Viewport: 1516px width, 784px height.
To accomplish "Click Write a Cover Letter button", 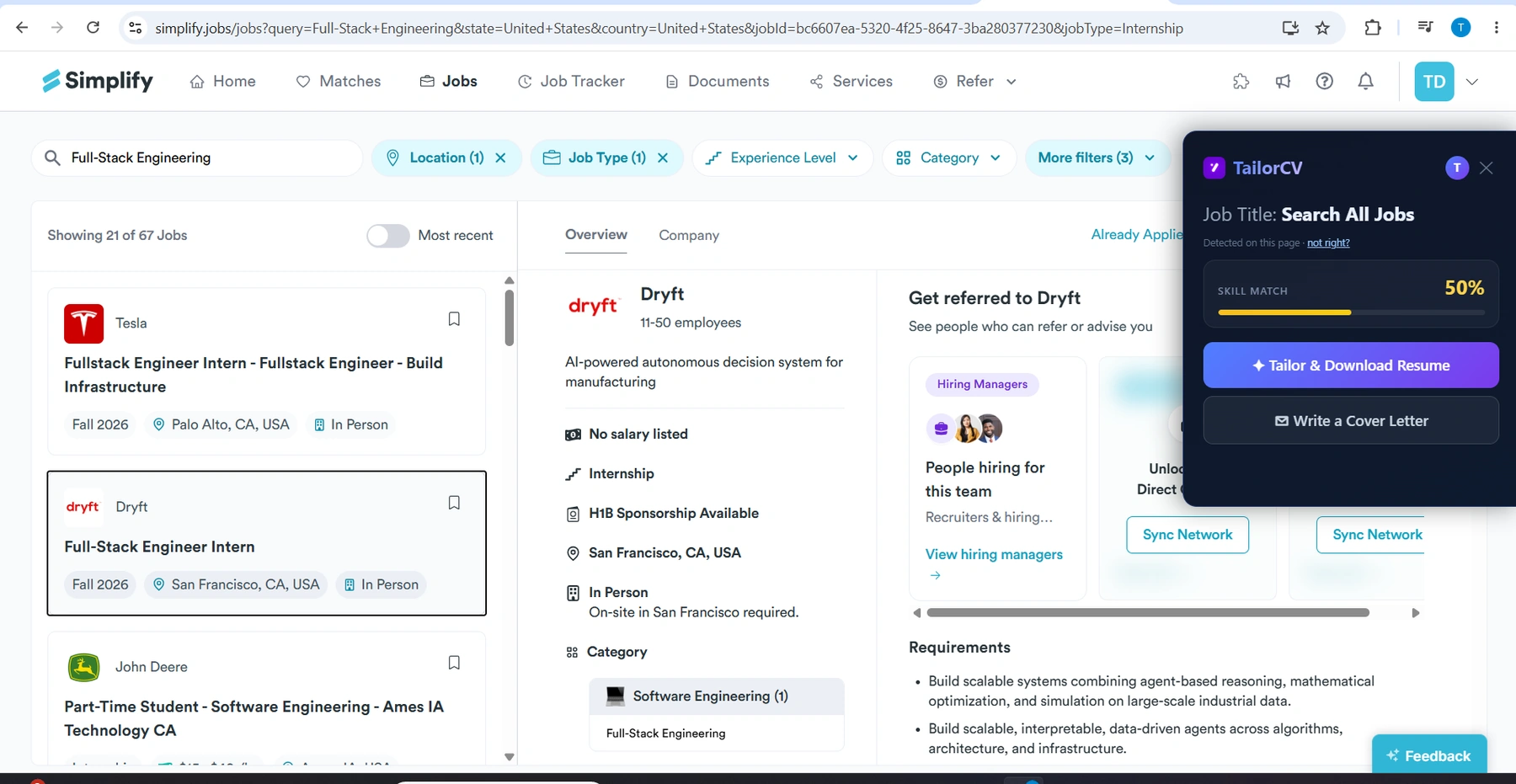I will 1351,421.
